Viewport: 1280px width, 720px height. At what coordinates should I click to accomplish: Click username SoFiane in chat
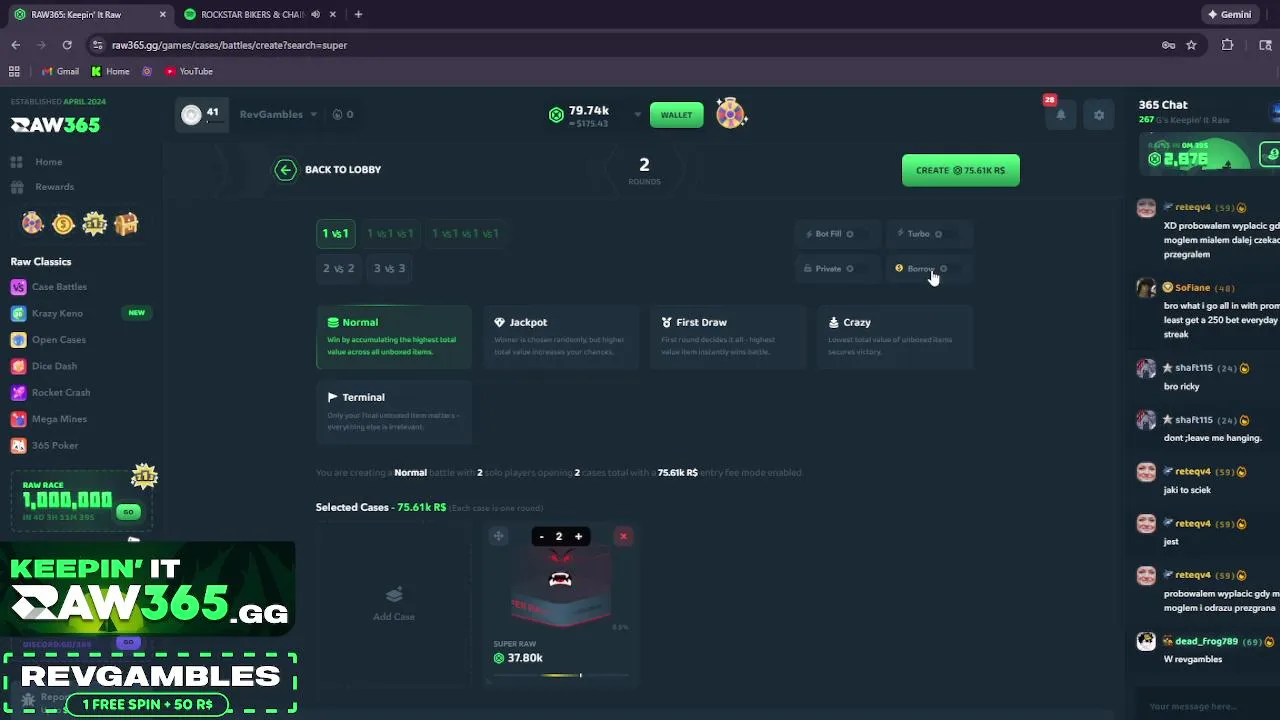(1192, 288)
